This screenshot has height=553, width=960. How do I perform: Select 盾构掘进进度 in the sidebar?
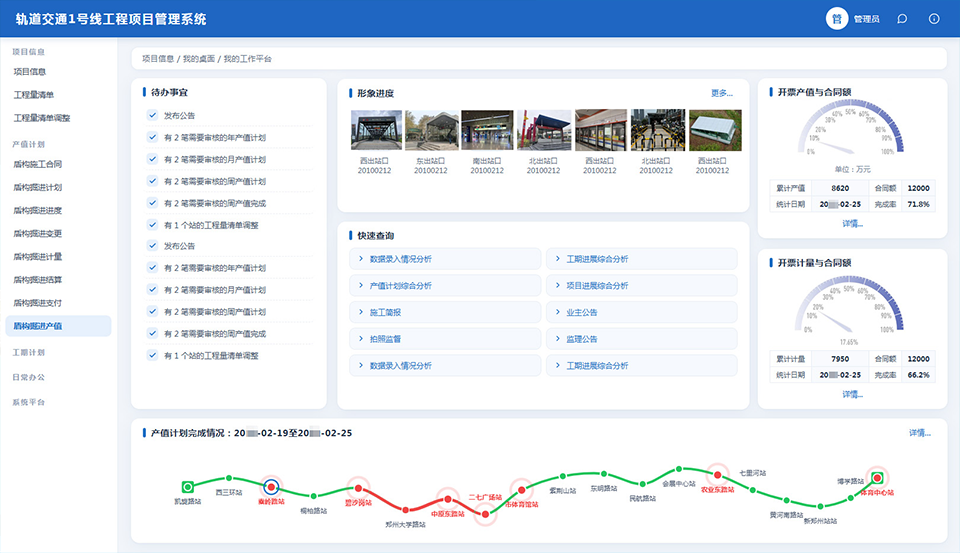point(37,211)
